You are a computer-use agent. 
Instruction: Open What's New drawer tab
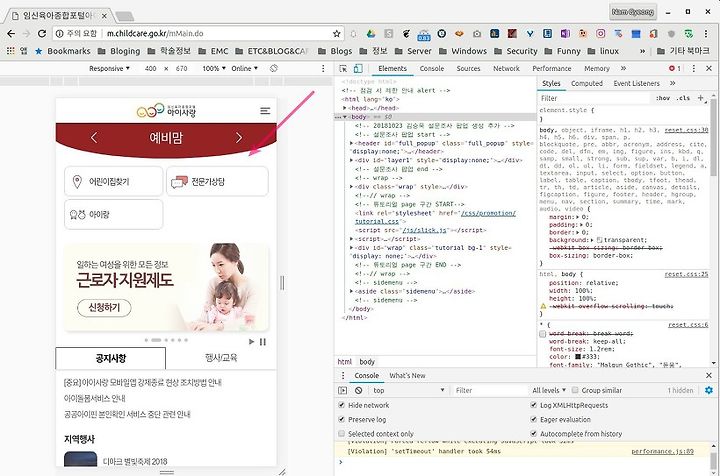coord(407,375)
